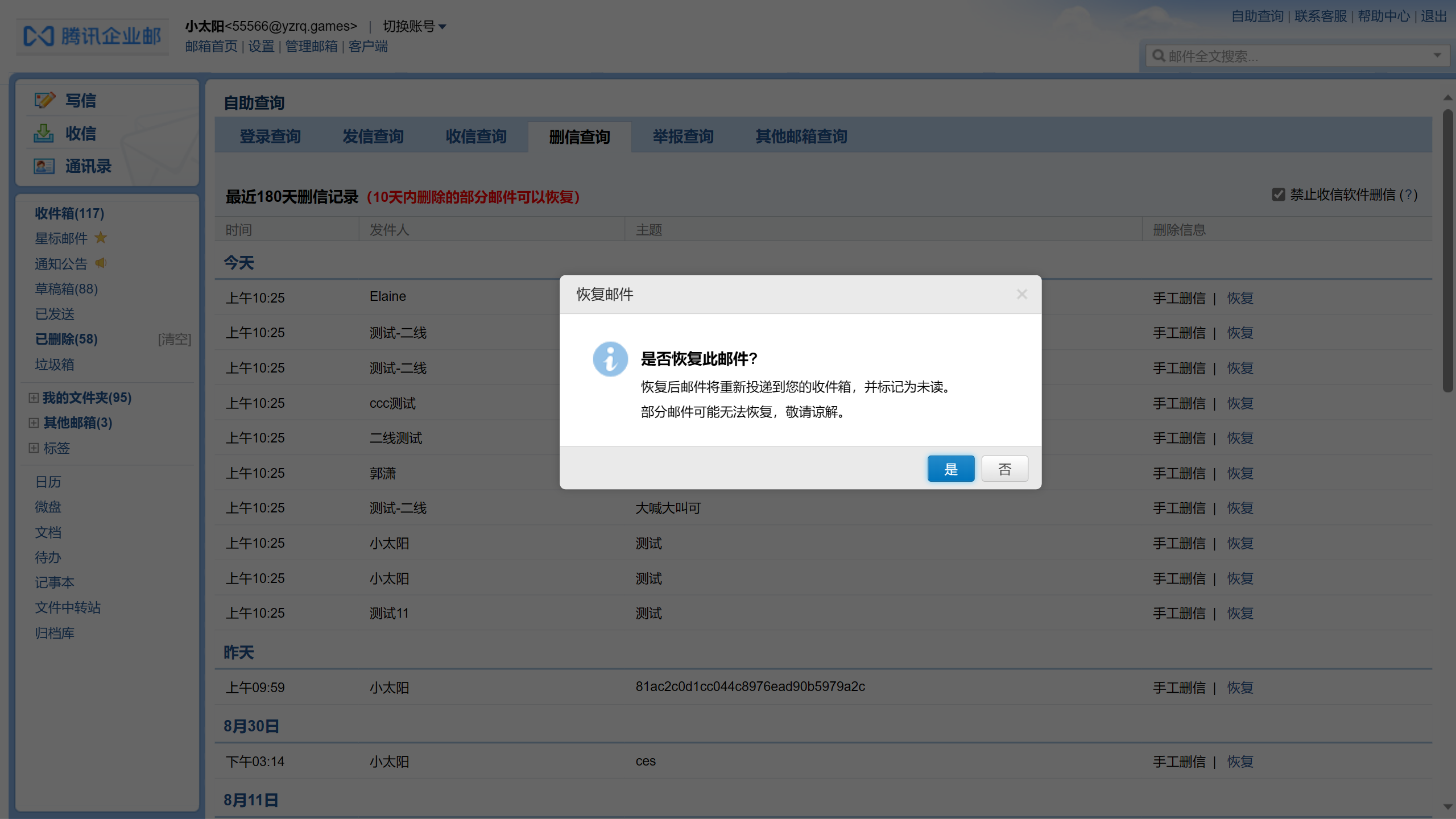Select the 删信查询 tab

pyautogui.click(x=580, y=136)
